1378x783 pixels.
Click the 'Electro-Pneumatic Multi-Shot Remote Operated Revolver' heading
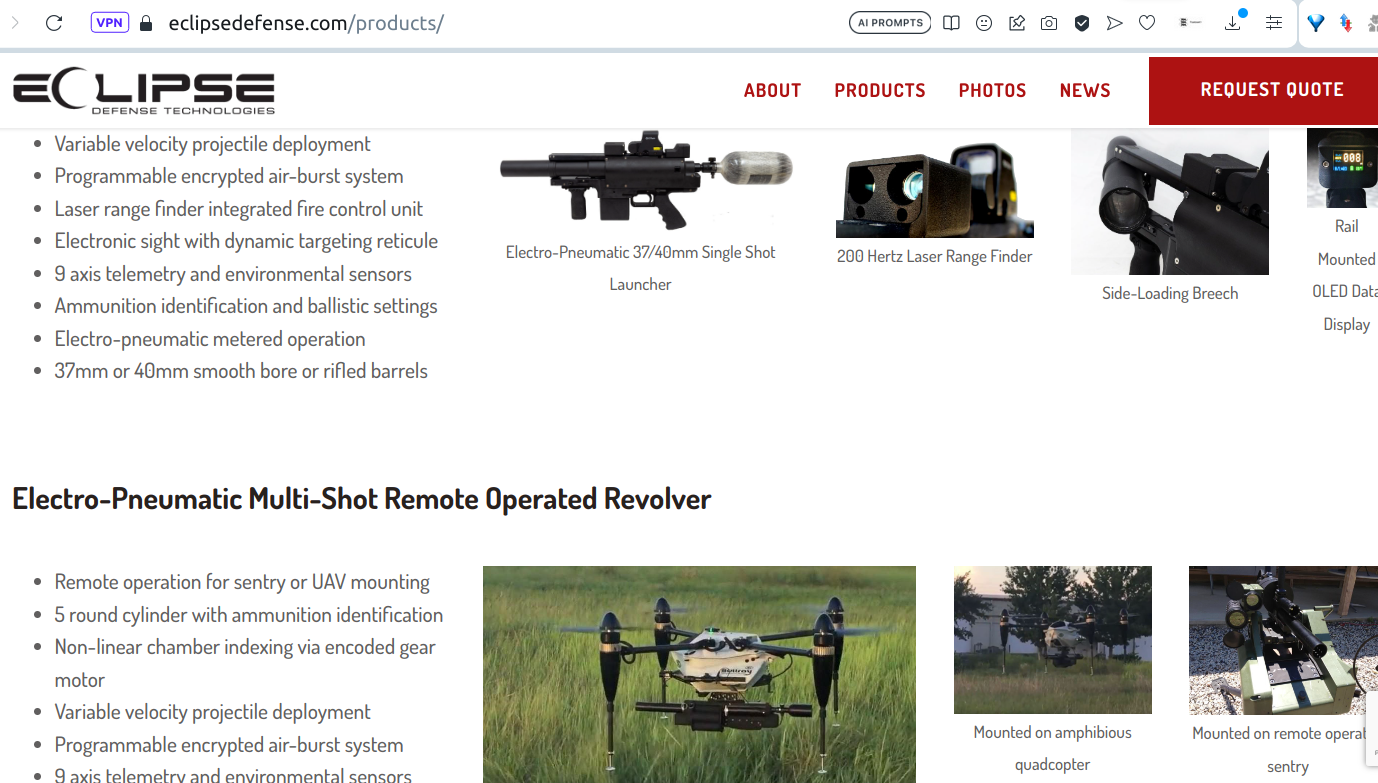point(362,498)
